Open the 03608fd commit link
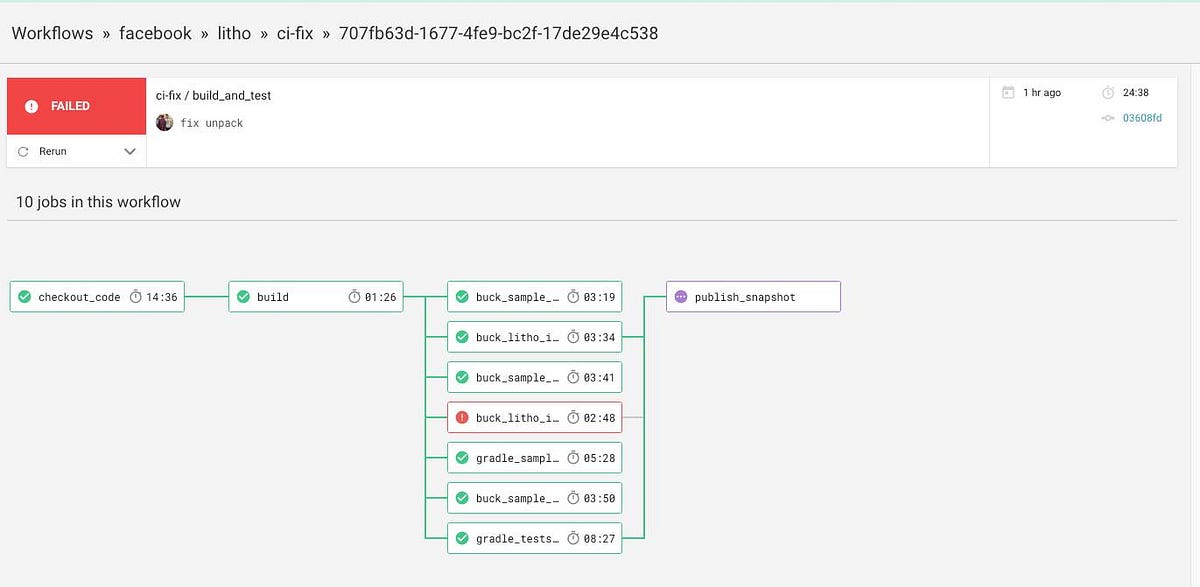Viewport: 1200px width, 587px height. coord(1141,117)
